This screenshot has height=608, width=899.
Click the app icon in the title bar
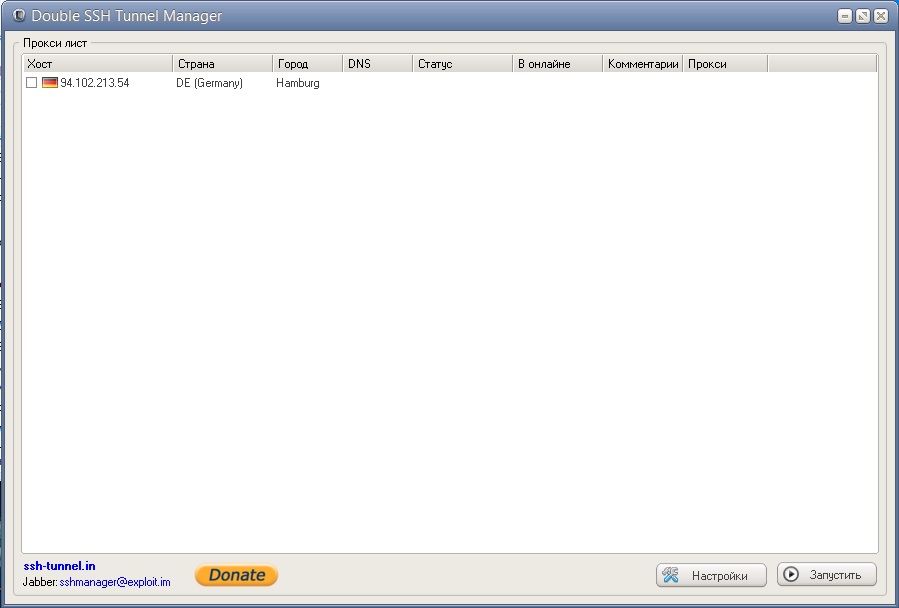tap(19, 15)
